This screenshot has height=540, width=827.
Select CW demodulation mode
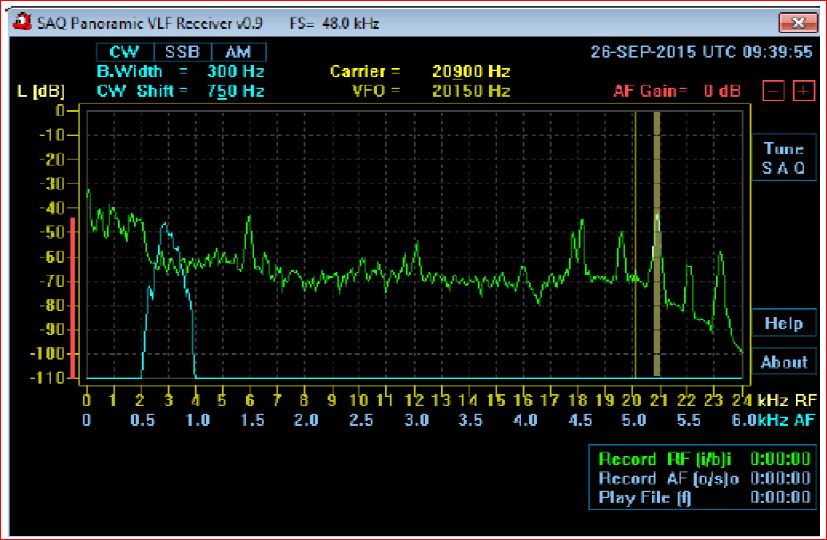click(x=125, y=52)
